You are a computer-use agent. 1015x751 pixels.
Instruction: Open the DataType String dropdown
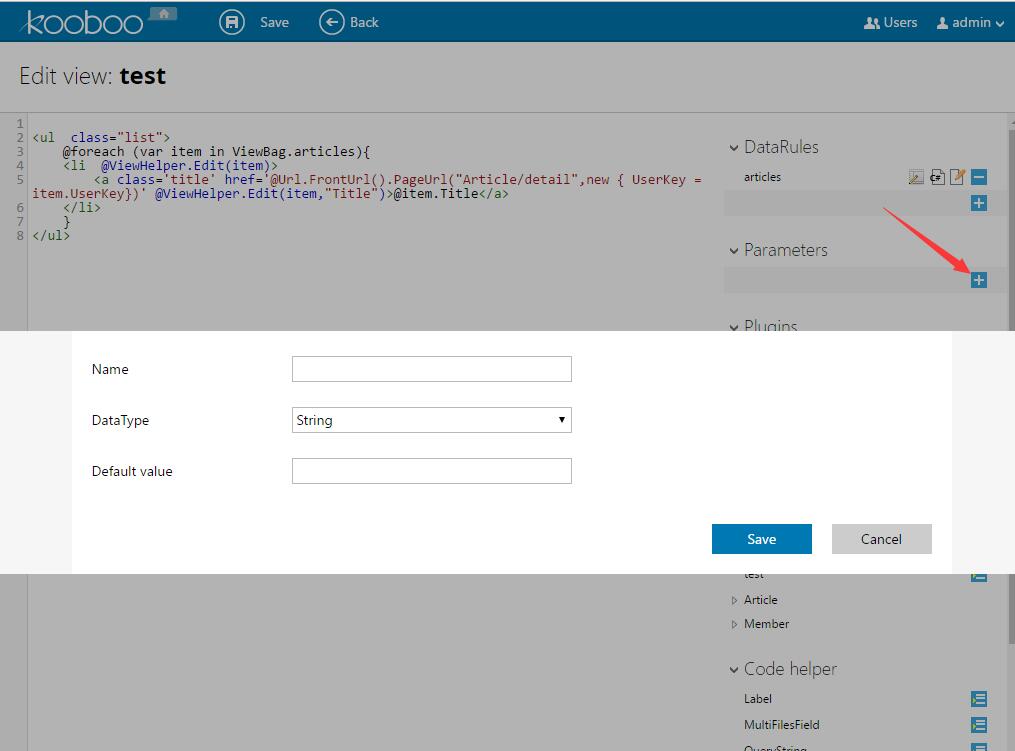[432, 420]
